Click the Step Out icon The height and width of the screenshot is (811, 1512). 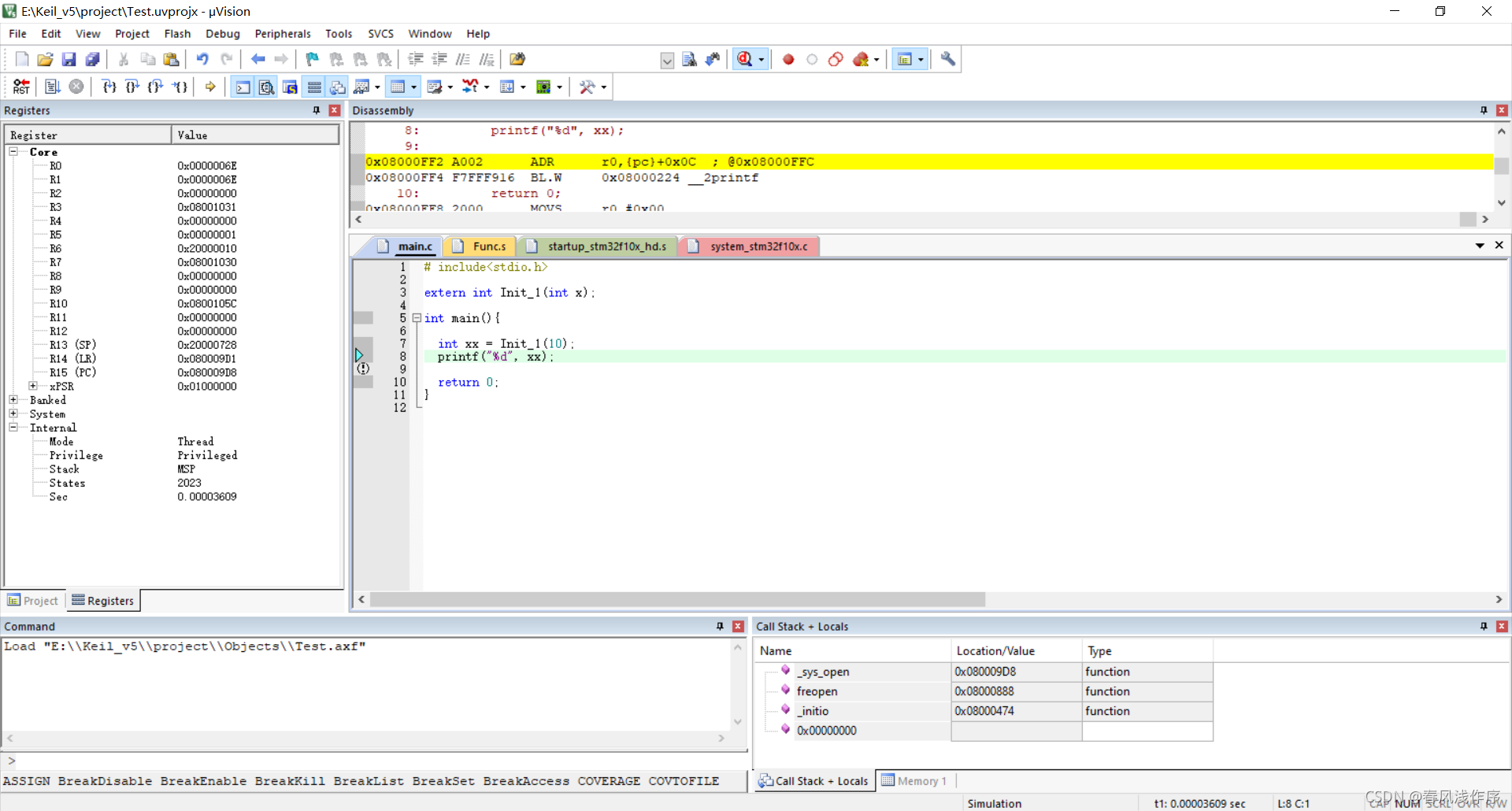tap(156, 87)
